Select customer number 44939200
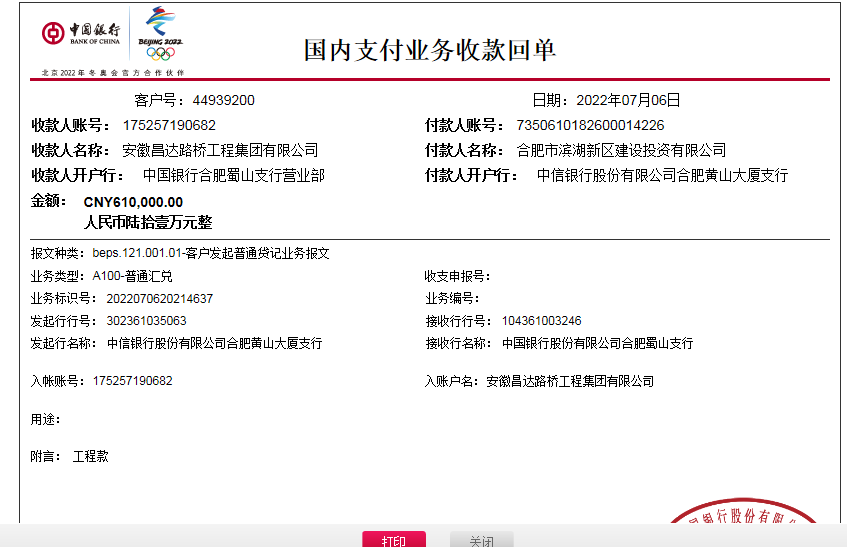The image size is (847, 547). 224,100
